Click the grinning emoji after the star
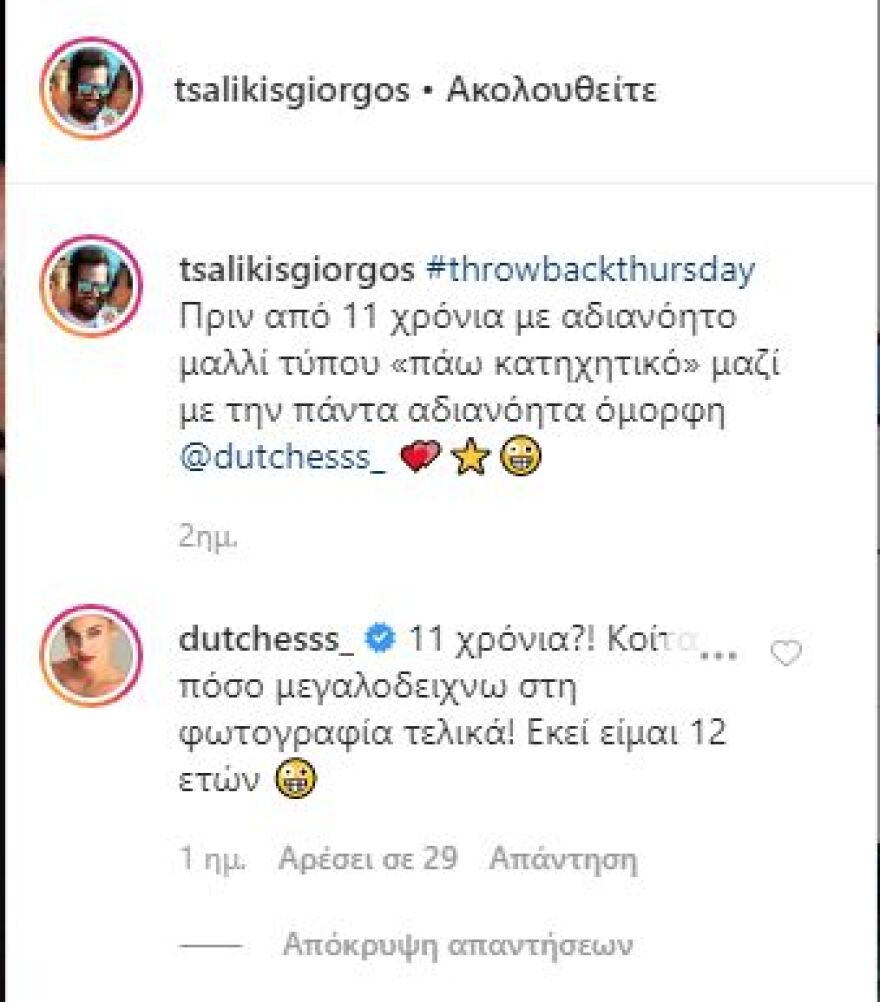Image resolution: width=880 pixels, height=1002 pixels. 520,456
